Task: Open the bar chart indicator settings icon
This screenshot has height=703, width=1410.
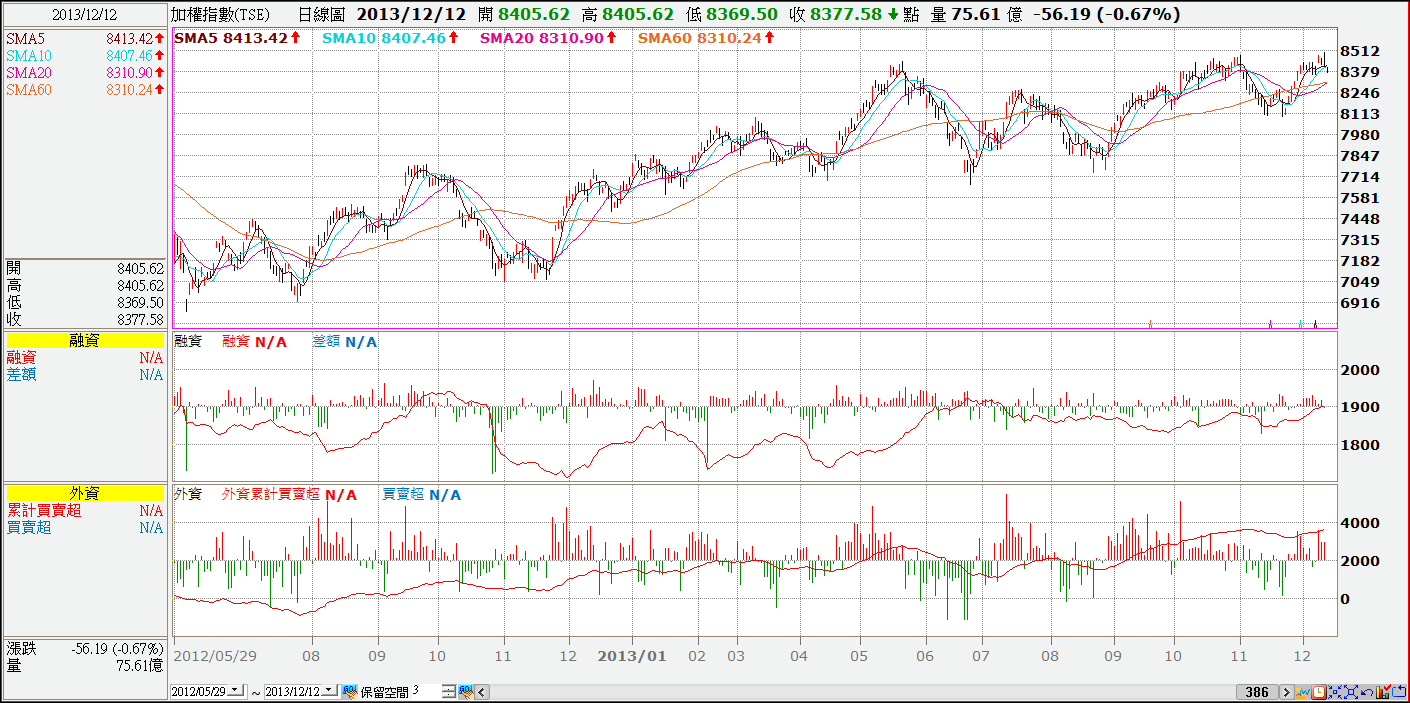Action: tap(1383, 692)
